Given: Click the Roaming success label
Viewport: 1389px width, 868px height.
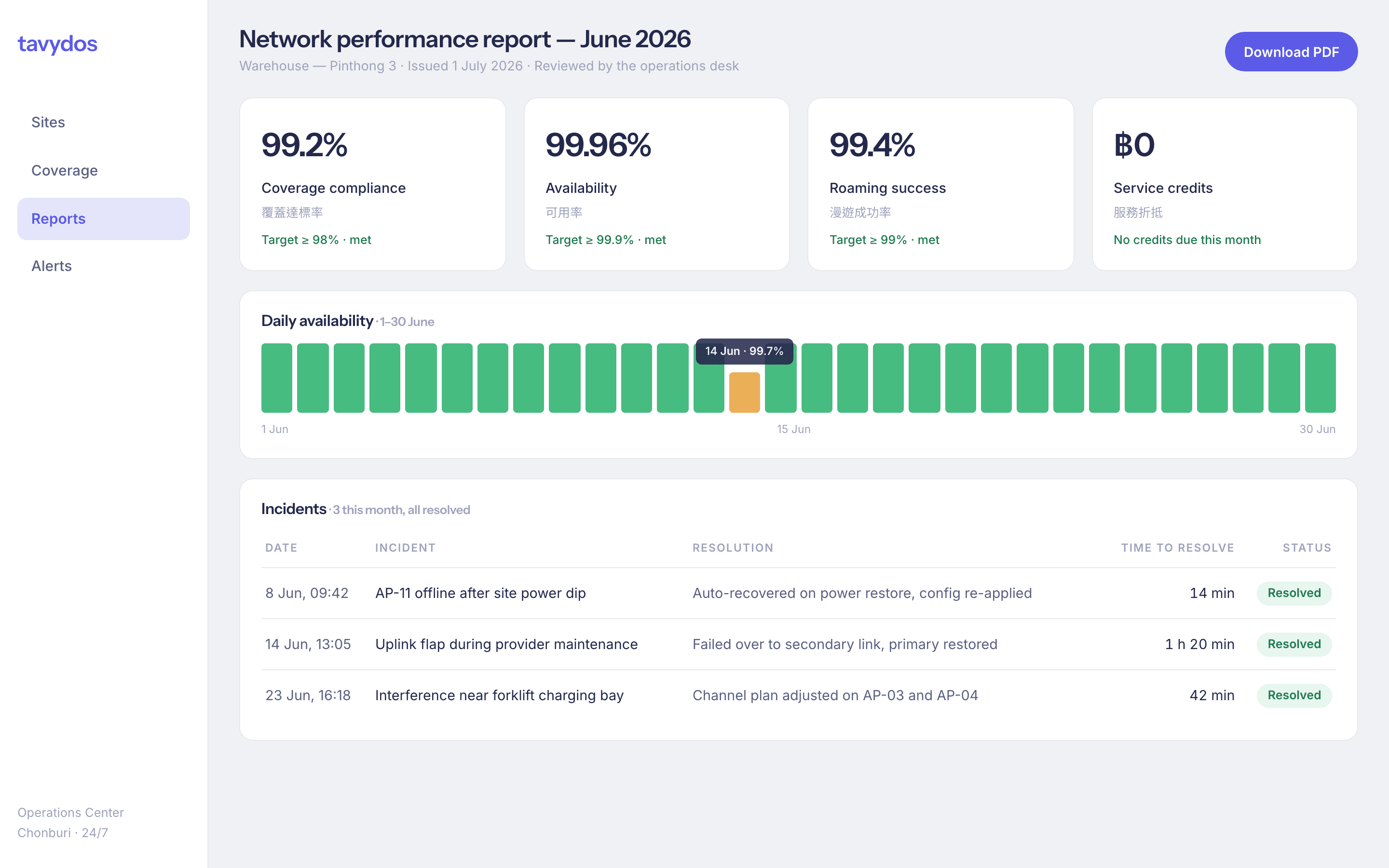Looking at the screenshot, I should click(x=887, y=188).
